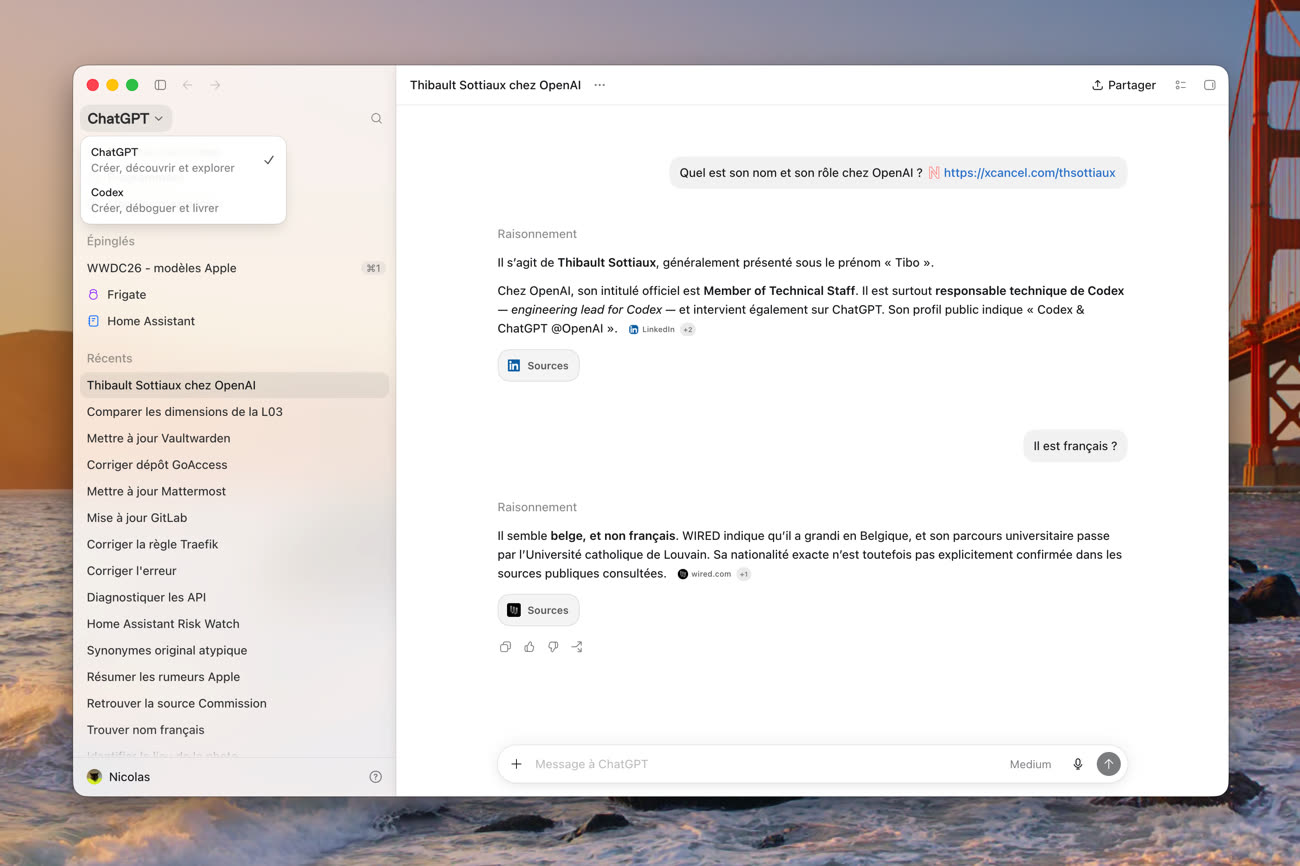This screenshot has width=1300, height=866.
Task: Switch to Codex in the menu
Action: [183, 200]
